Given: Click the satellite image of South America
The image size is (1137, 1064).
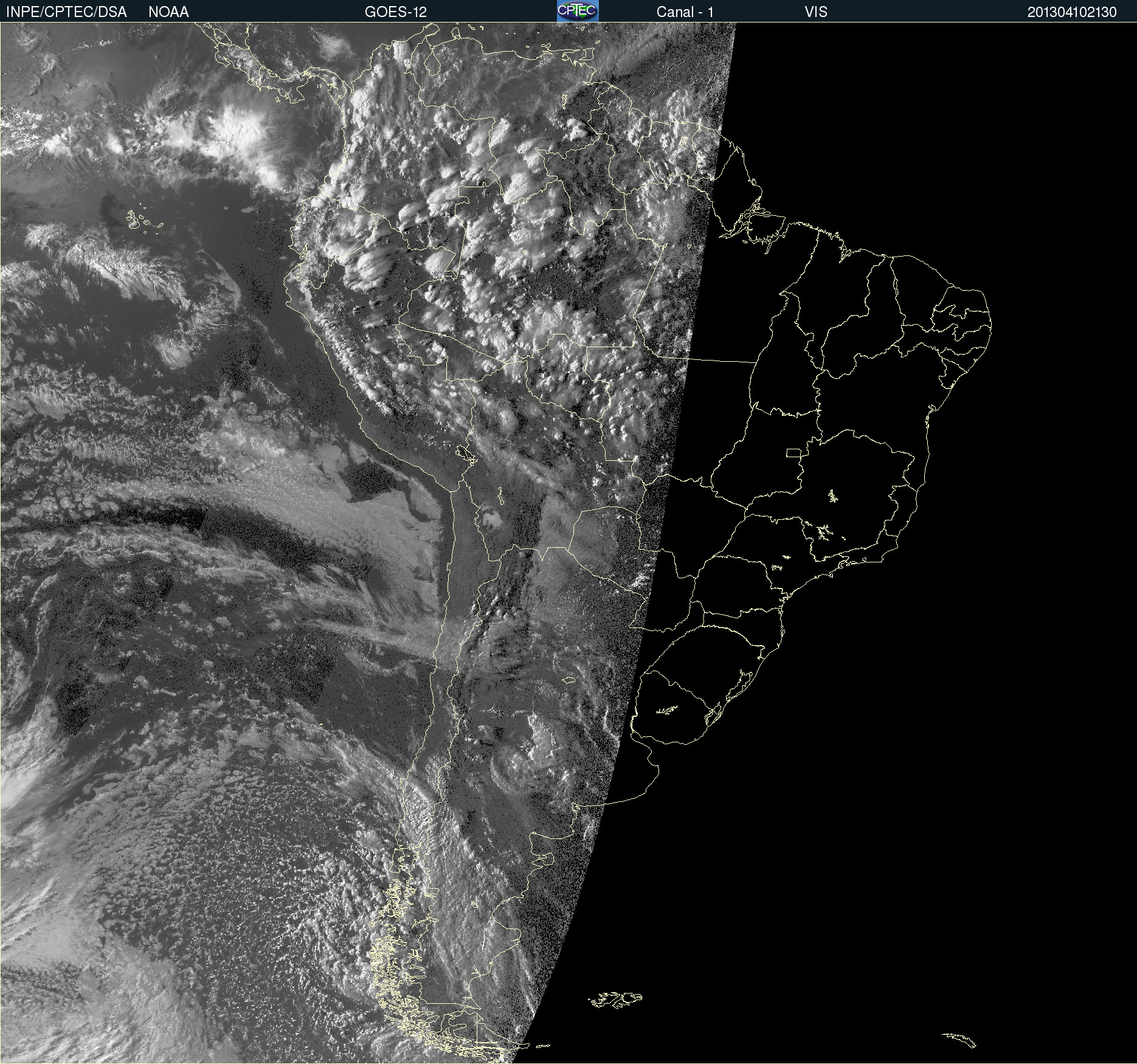Looking at the screenshot, I should (568, 543).
